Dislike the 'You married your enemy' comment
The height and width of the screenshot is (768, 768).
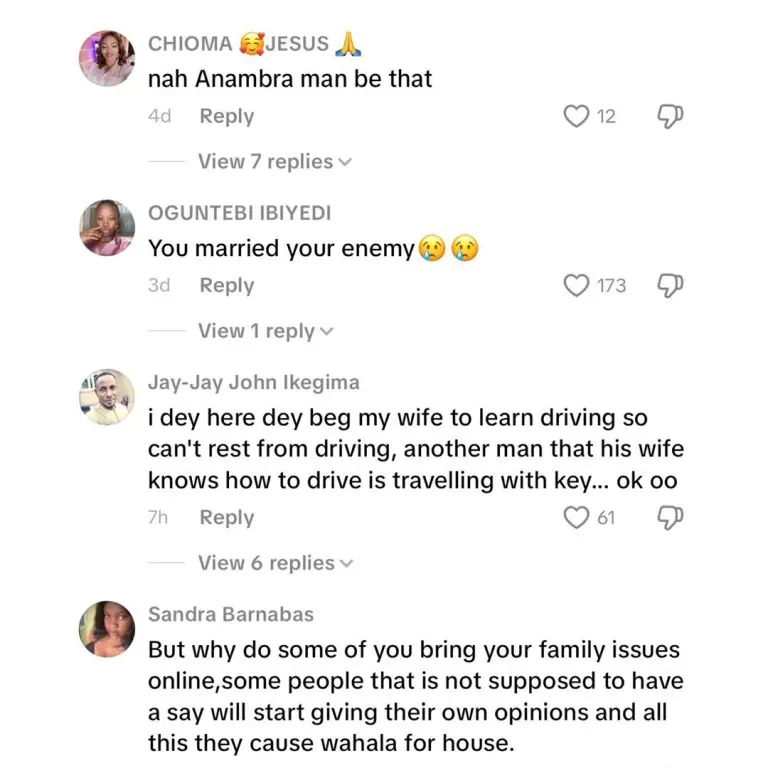point(669,286)
